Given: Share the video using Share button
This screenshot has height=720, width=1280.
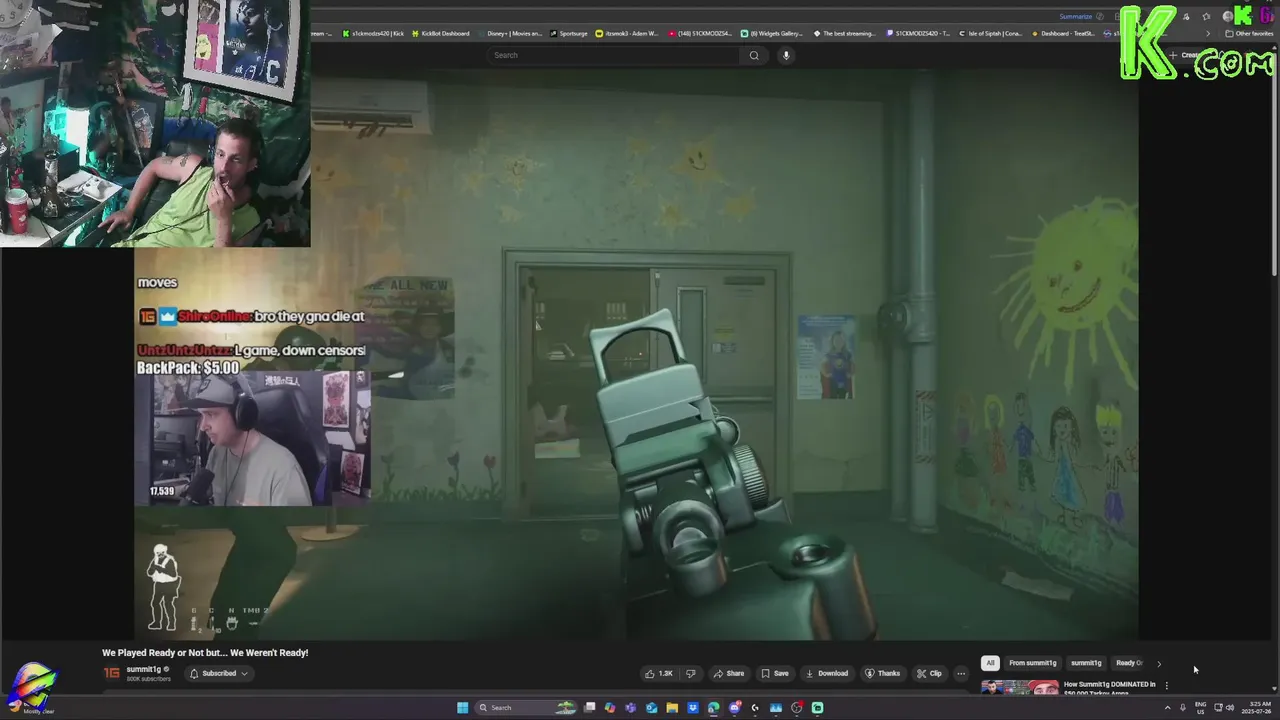Looking at the screenshot, I should pos(728,673).
